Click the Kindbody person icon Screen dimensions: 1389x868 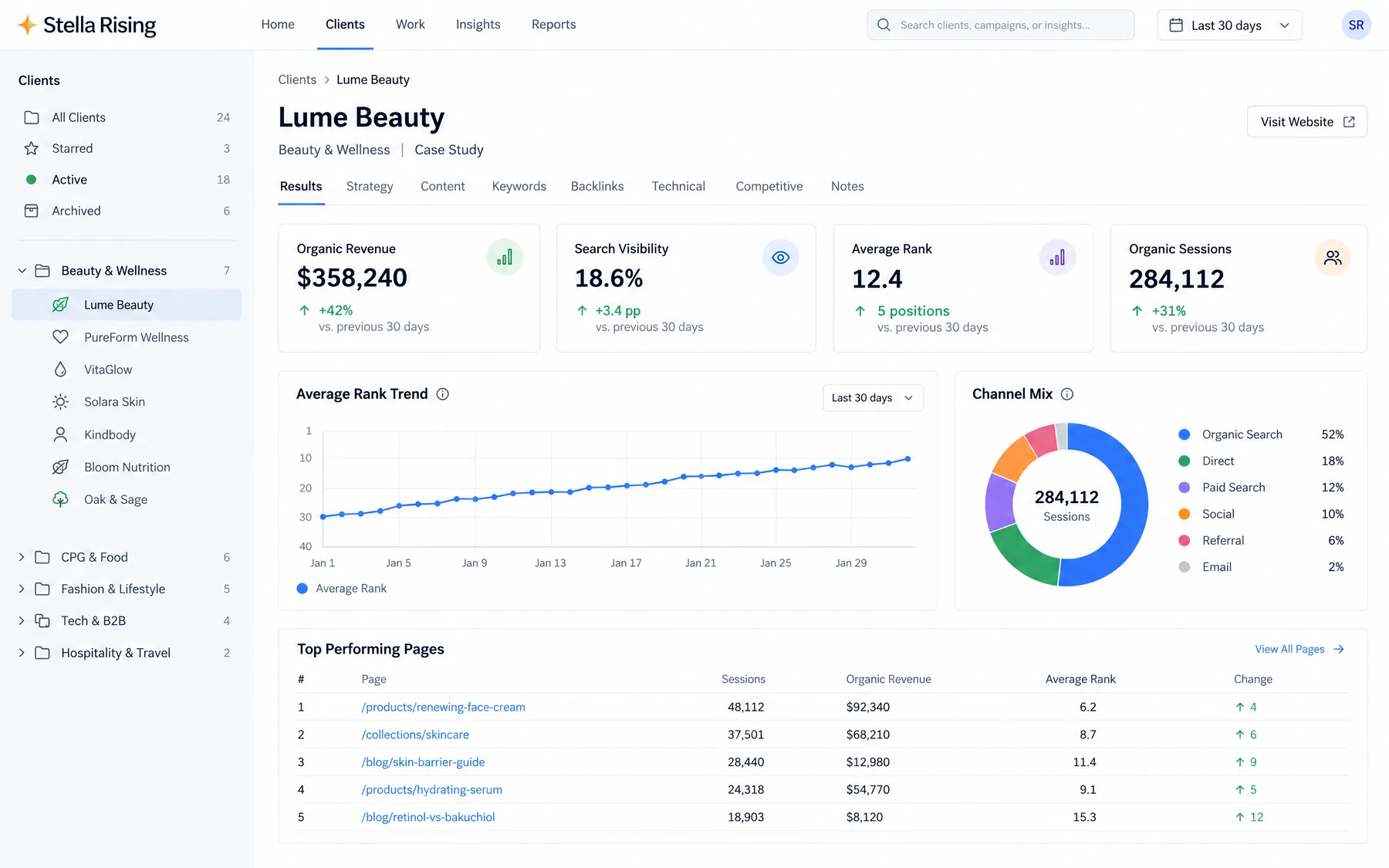(60, 434)
